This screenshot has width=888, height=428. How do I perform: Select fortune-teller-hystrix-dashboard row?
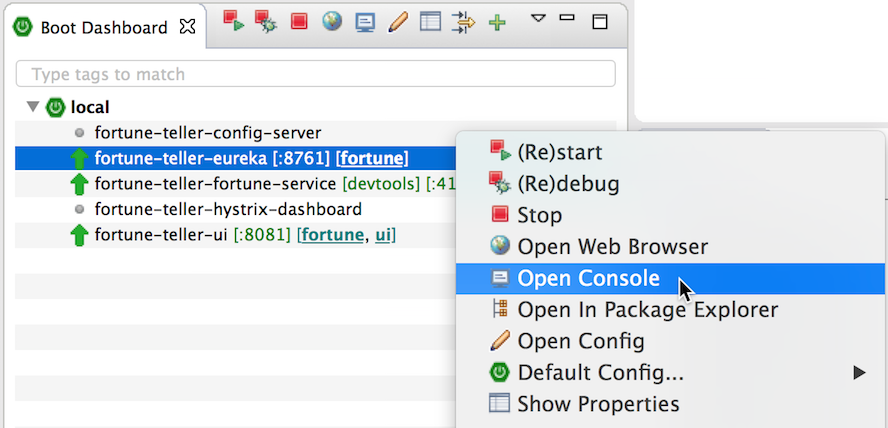pyautogui.click(x=236, y=209)
